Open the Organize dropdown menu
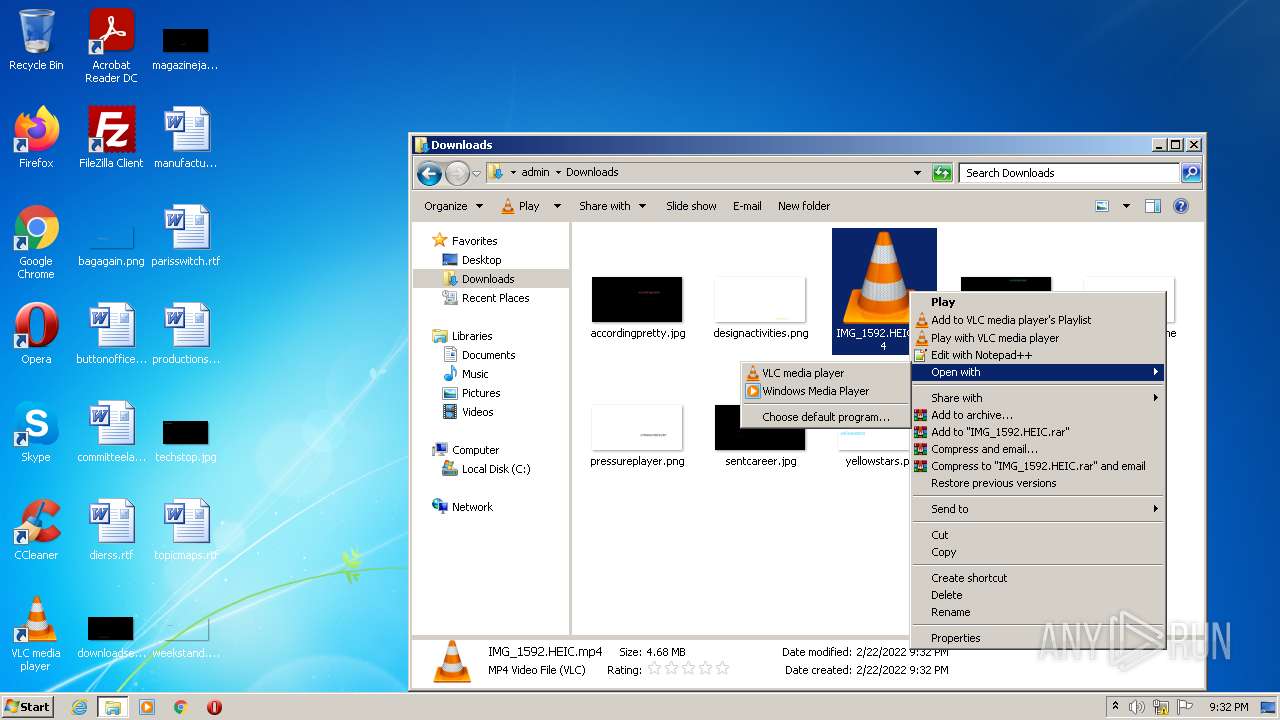The height and width of the screenshot is (720, 1280). 453,206
